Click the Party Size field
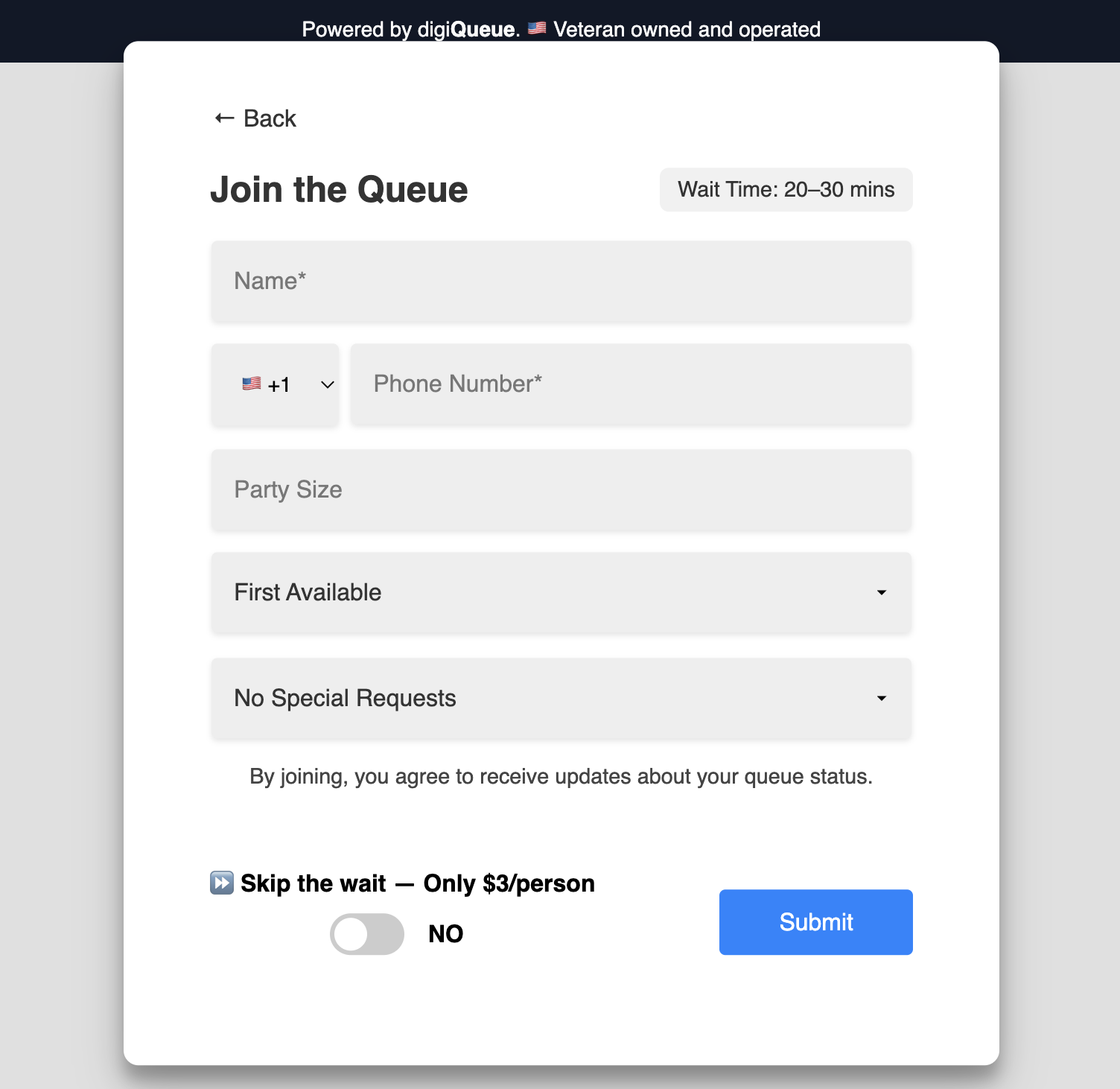 [561, 490]
